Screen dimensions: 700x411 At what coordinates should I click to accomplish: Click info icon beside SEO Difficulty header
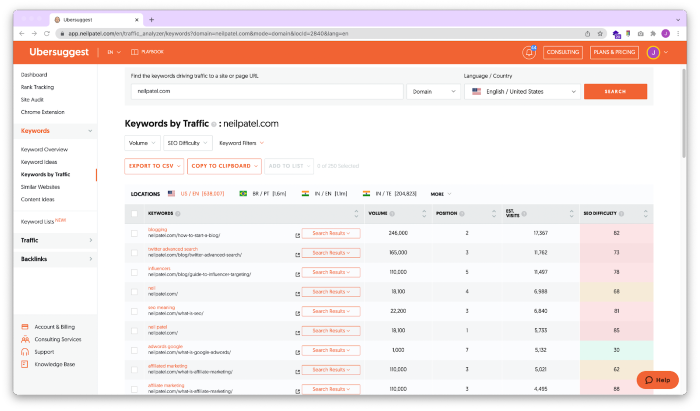[x=621, y=214]
